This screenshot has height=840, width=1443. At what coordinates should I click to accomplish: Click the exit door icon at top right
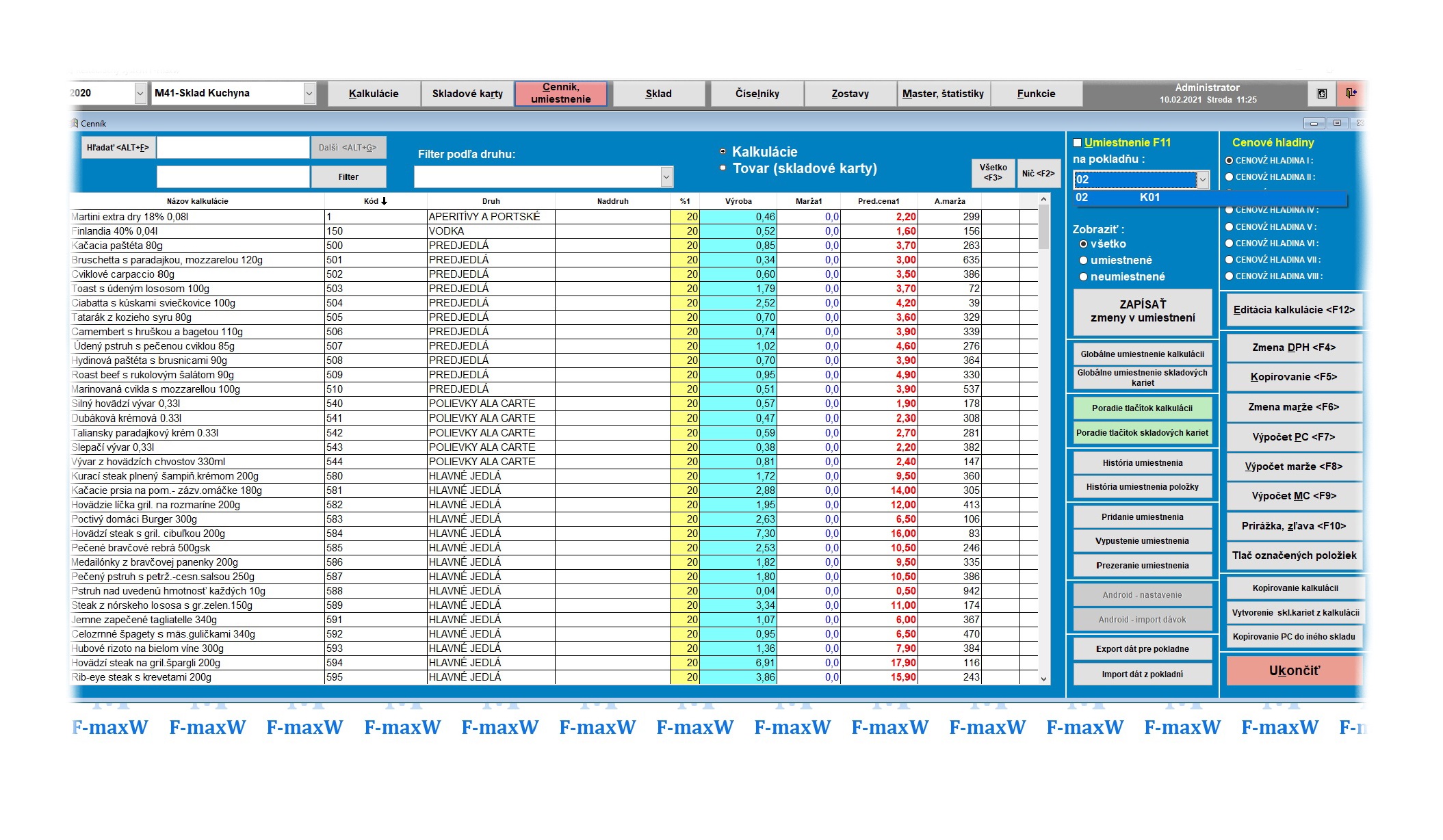(1351, 93)
